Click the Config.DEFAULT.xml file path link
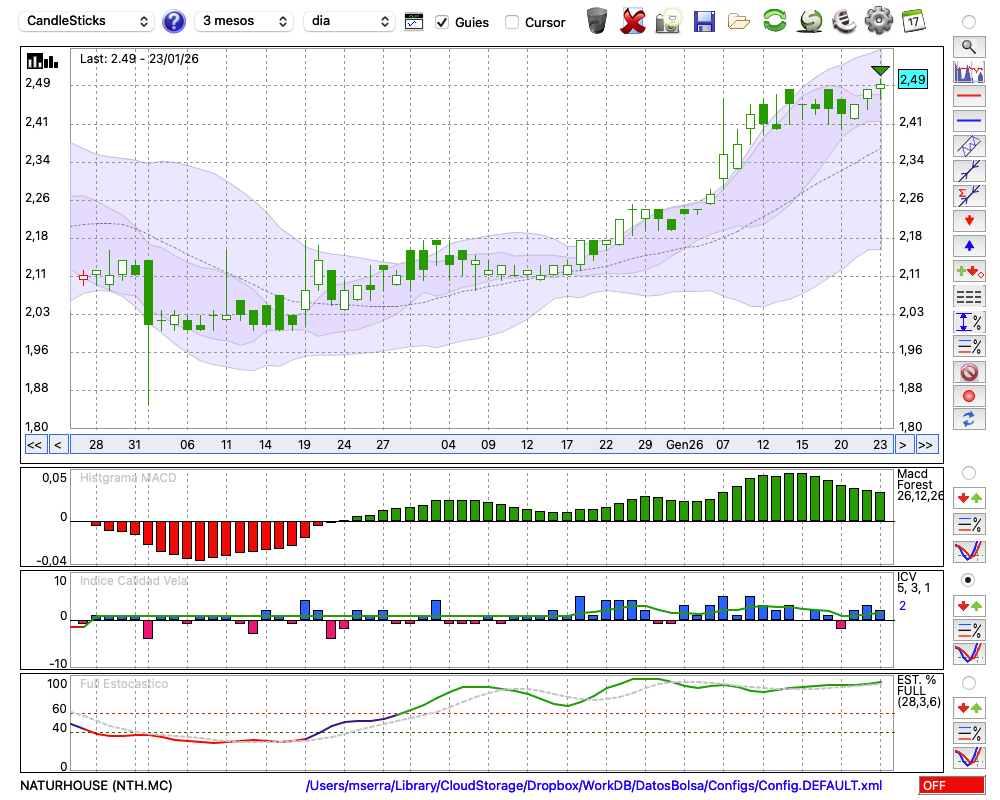1000x800 pixels. (x=594, y=786)
